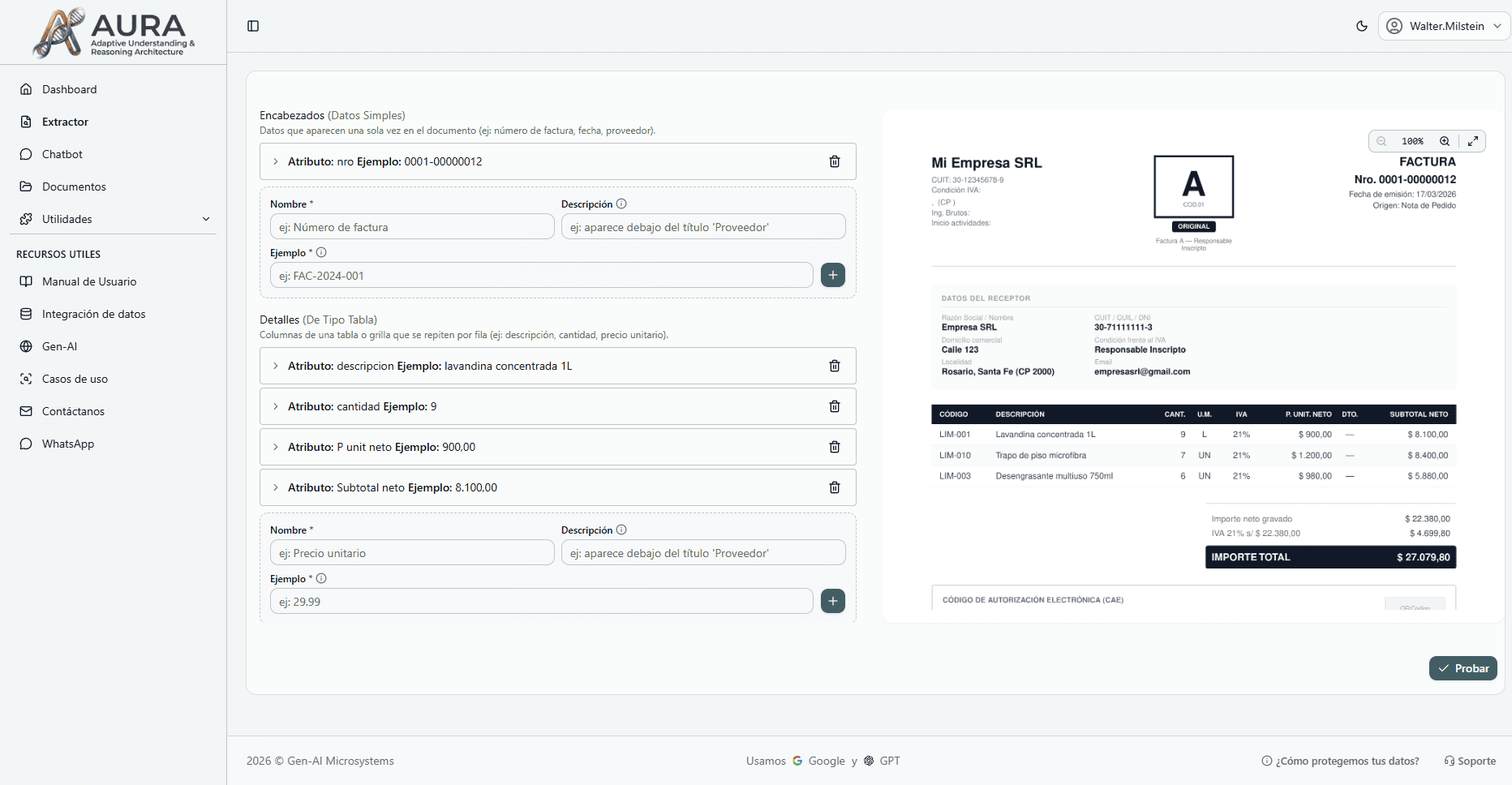1512x785 pixels.
Task: Expand the 'Atributo: descripcion' attribute row
Action: pos(275,366)
